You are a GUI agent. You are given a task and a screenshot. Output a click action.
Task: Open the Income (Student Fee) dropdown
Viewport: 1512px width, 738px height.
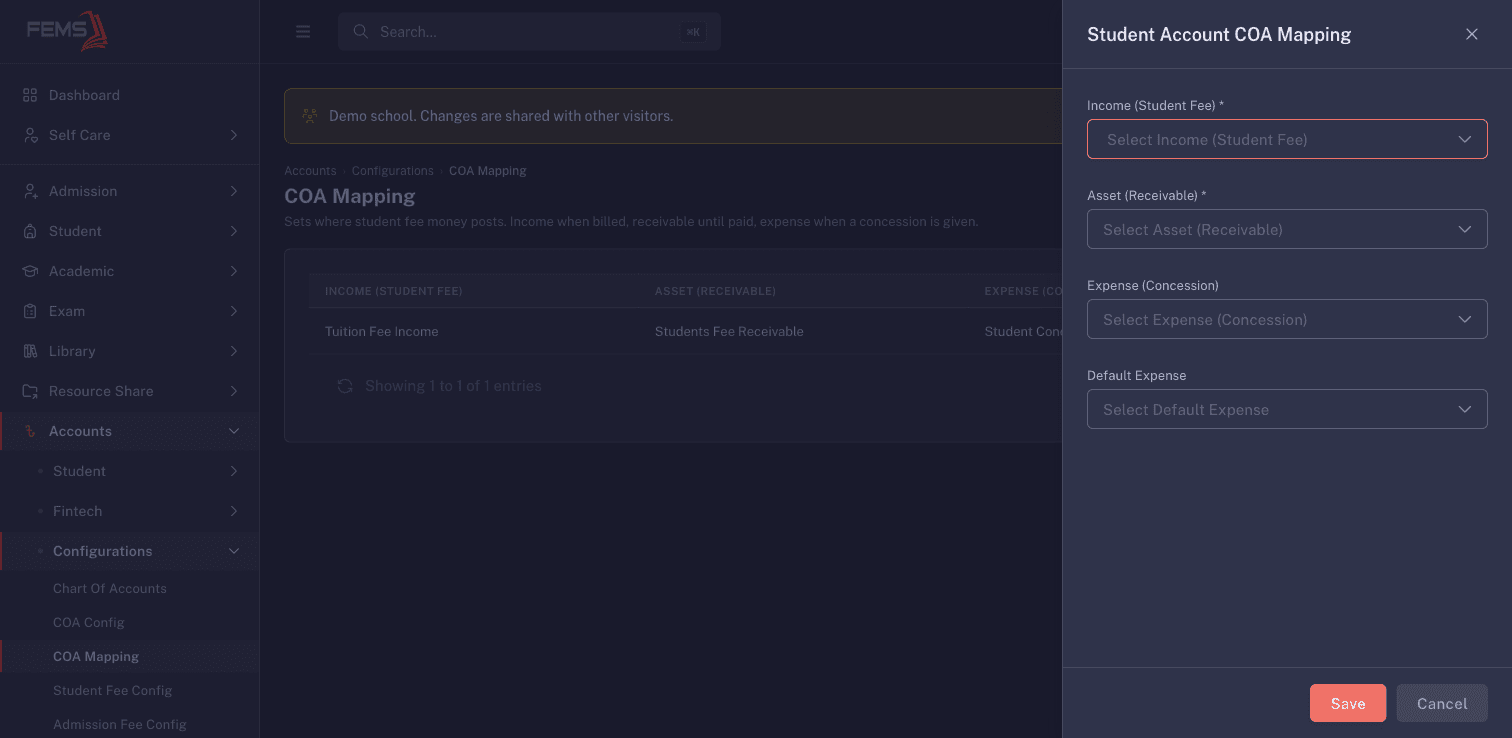[x=1287, y=140]
